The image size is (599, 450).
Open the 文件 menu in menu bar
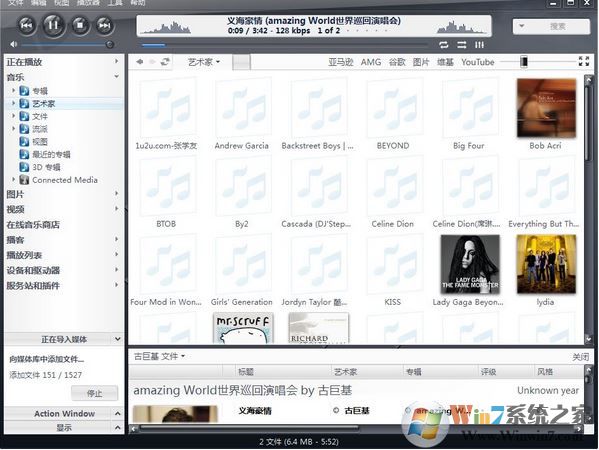coord(16,3)
